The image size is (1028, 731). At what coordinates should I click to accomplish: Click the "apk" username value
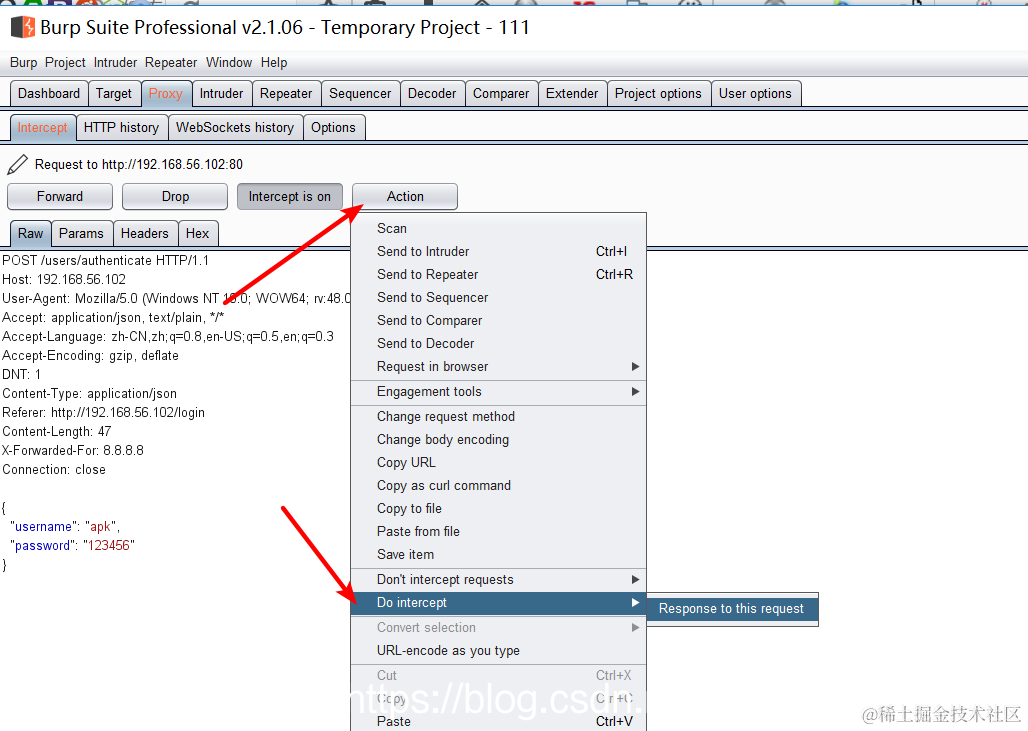tap(100, 527)
